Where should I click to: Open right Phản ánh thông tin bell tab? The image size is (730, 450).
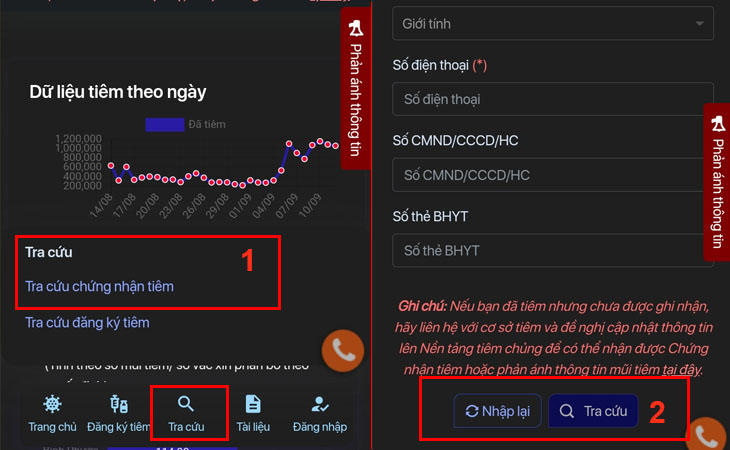[717, 182]
